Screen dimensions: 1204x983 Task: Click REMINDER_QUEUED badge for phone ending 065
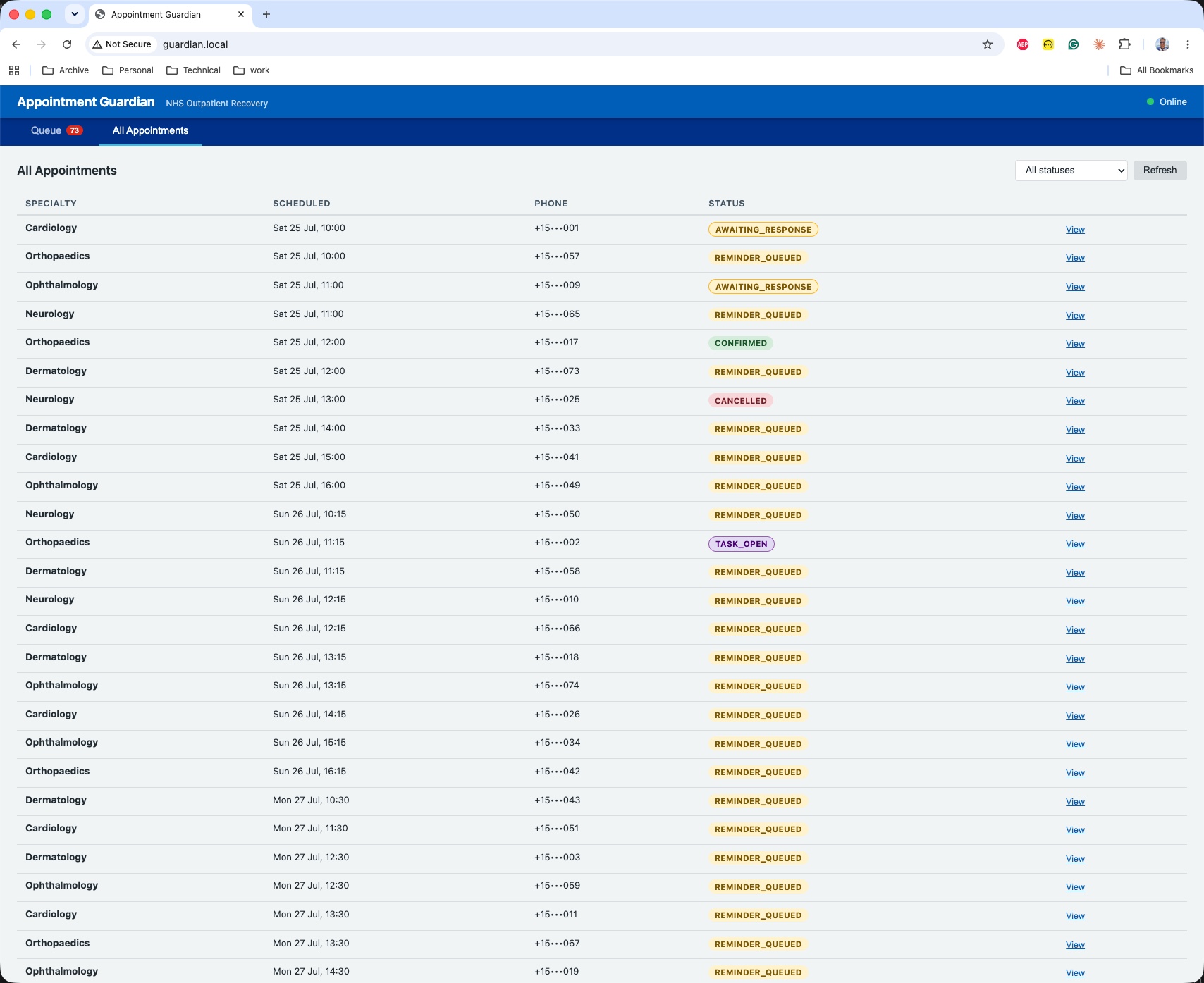[758, 315]
